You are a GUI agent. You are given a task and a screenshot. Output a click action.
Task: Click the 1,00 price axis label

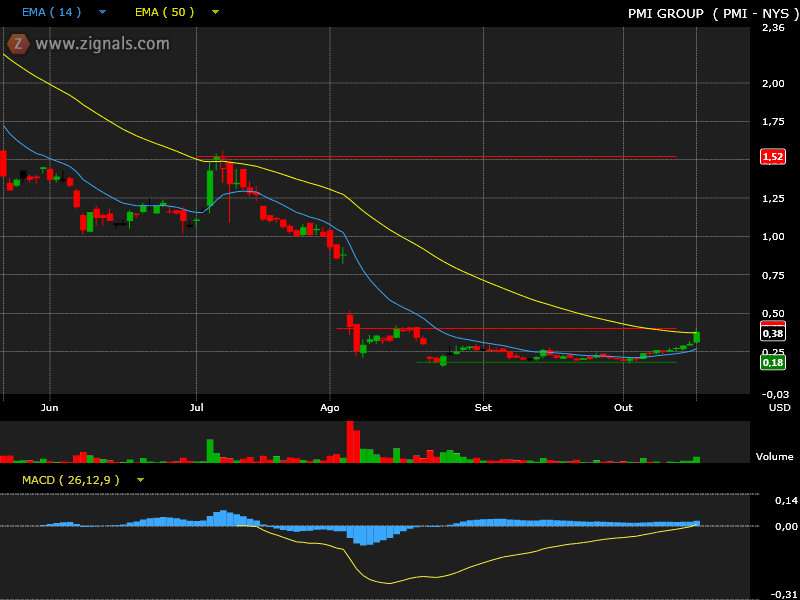(x=773, y=236)
